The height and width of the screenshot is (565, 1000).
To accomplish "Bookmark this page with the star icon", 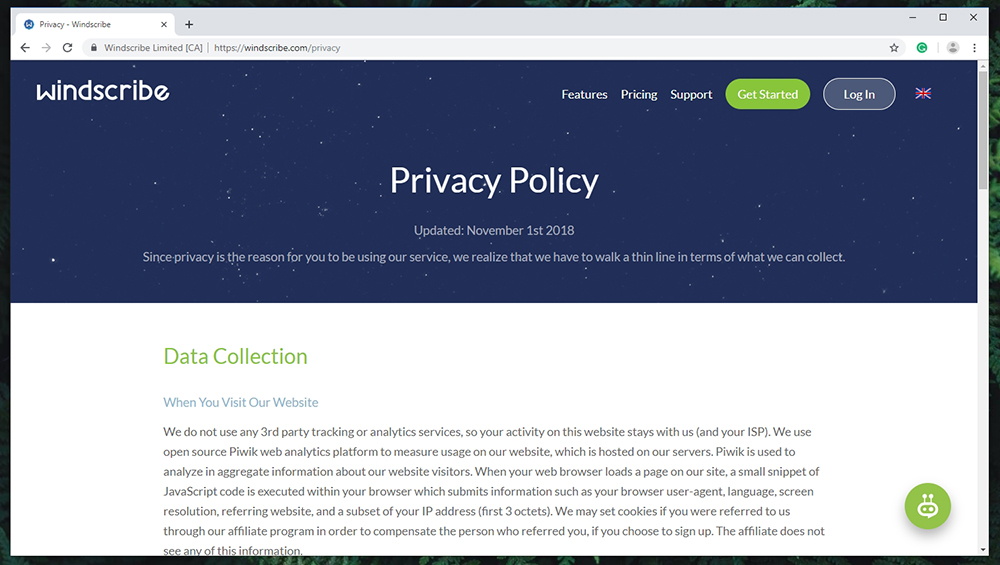I will (x=894, y=48).
